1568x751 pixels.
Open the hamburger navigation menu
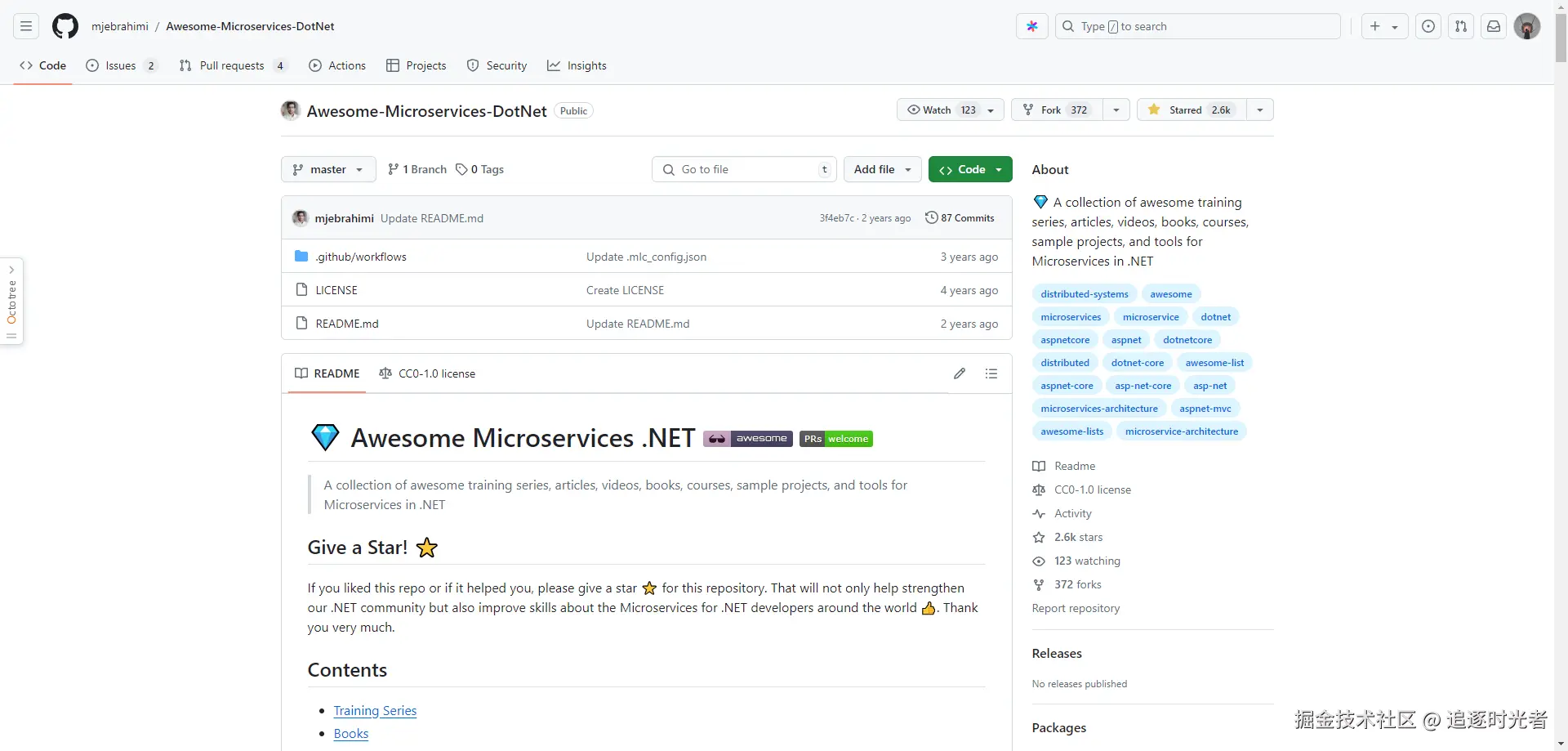tap(26, 26)
